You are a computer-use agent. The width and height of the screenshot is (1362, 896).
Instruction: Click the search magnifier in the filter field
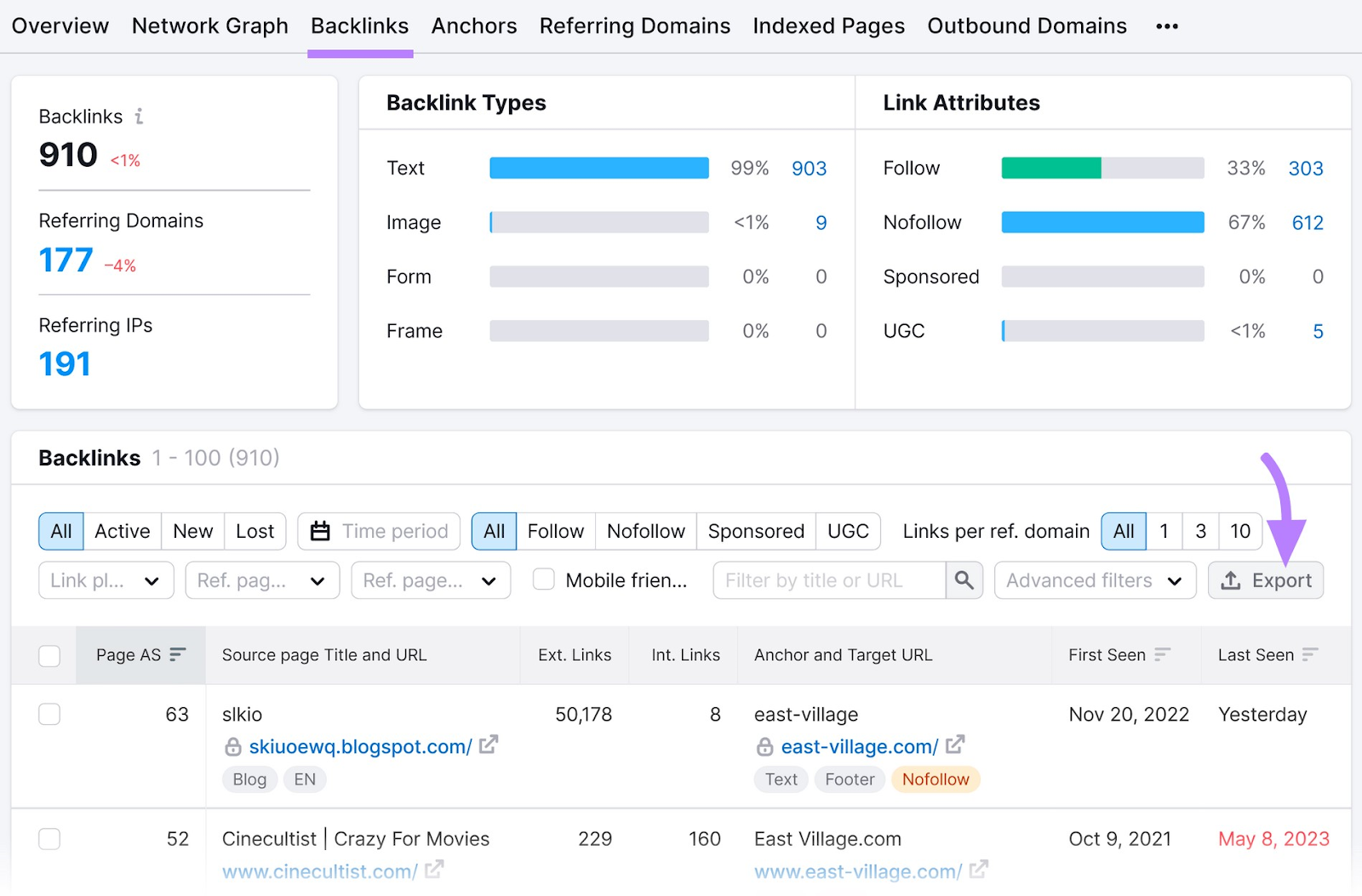click(964, 579)
